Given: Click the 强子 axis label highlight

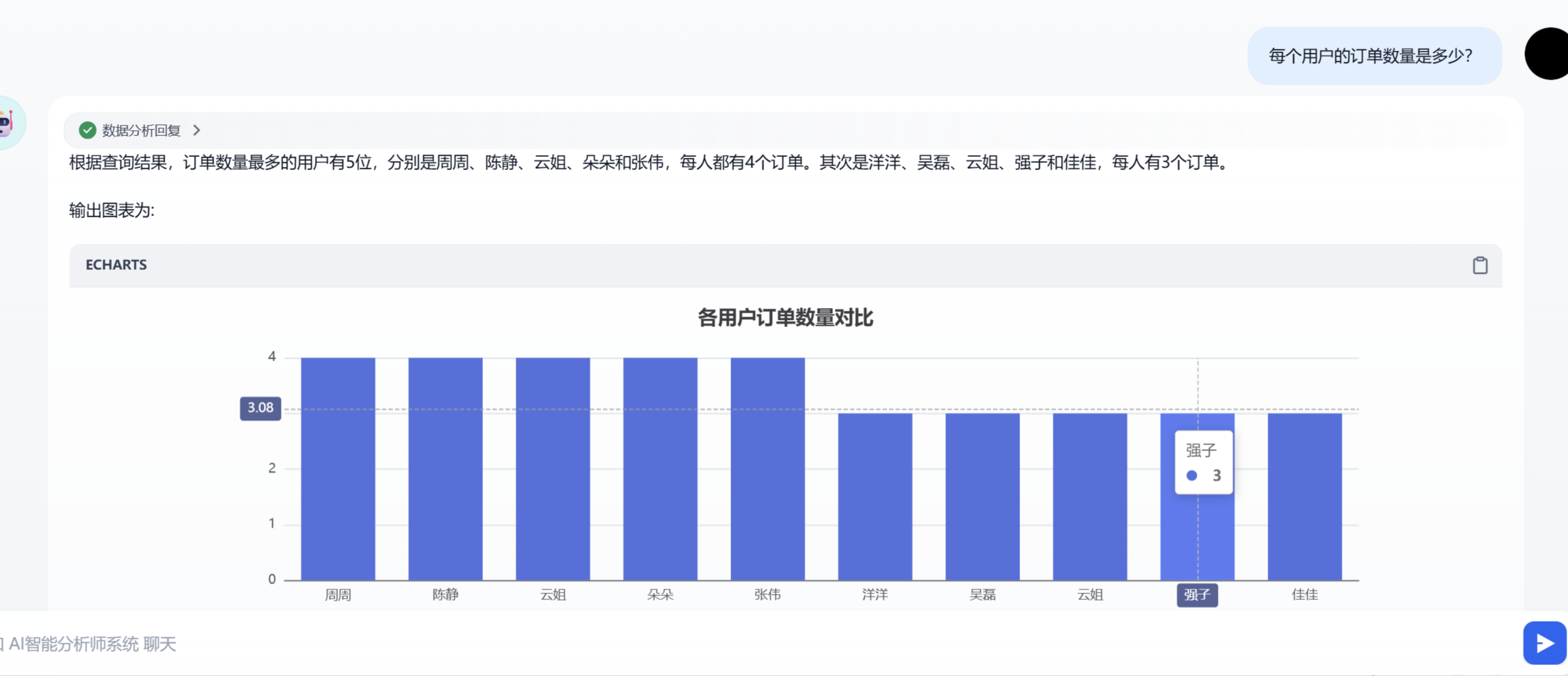Looking at the screenshot, I should [1198, 594].
